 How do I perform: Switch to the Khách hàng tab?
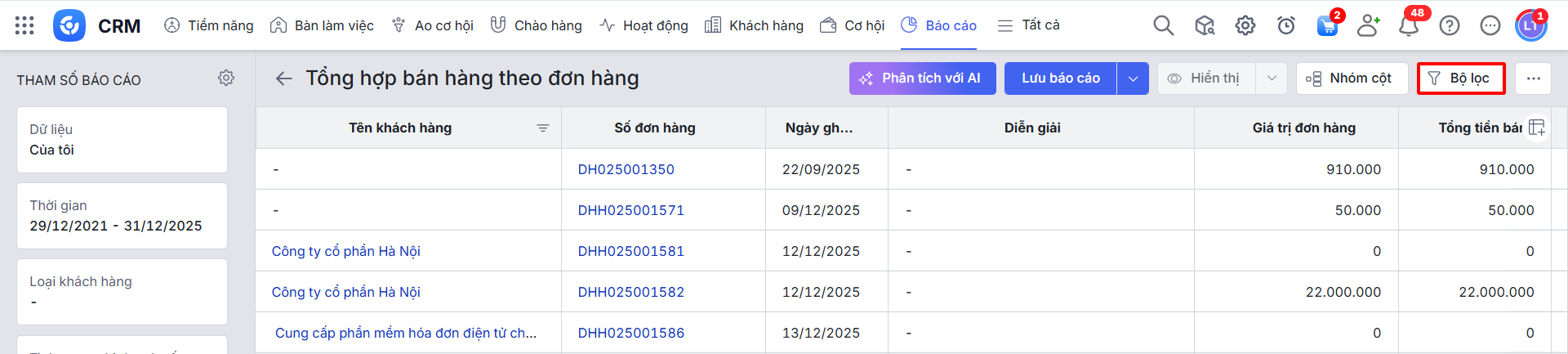[x=754, y=25]
